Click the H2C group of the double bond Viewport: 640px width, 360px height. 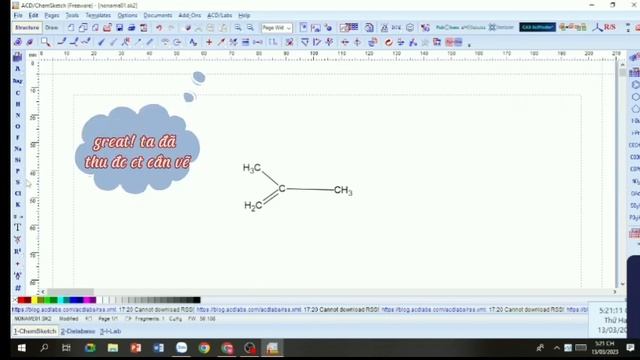pos(253,206)
